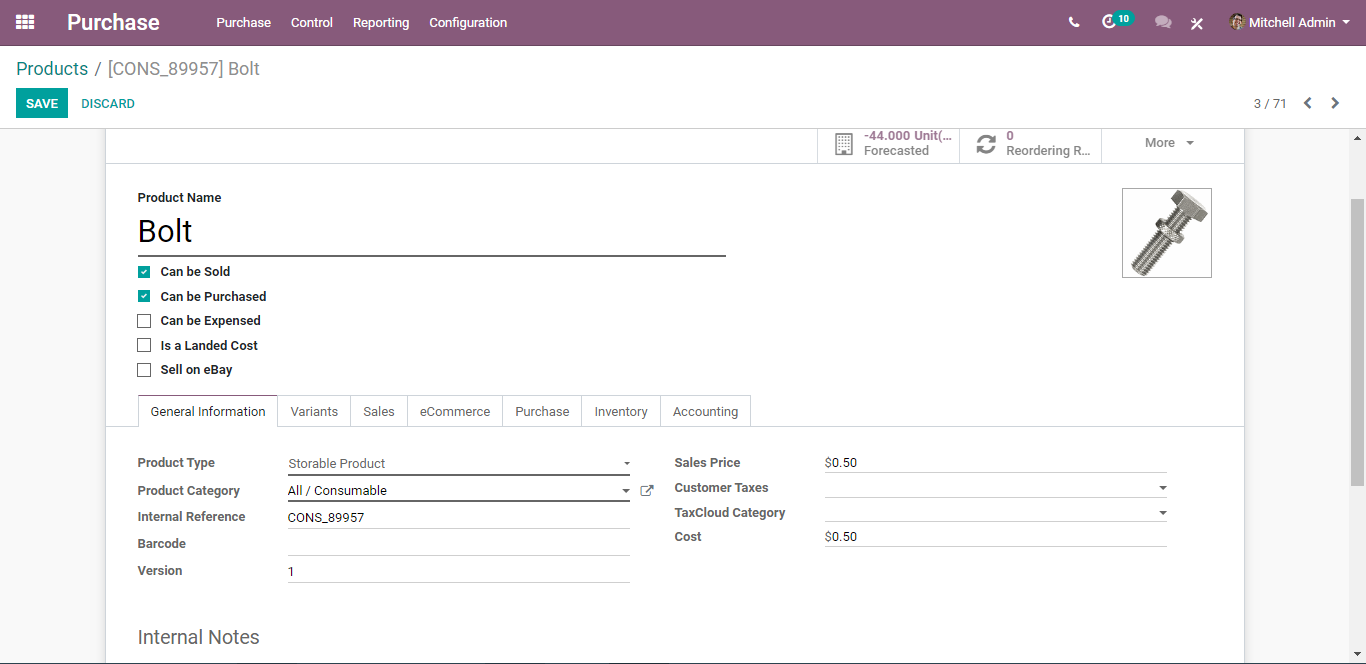The width and height of the screenshot is (1366, 664).
Task: Enable the Can be Expensed checkbox
Action: [144, 321]
